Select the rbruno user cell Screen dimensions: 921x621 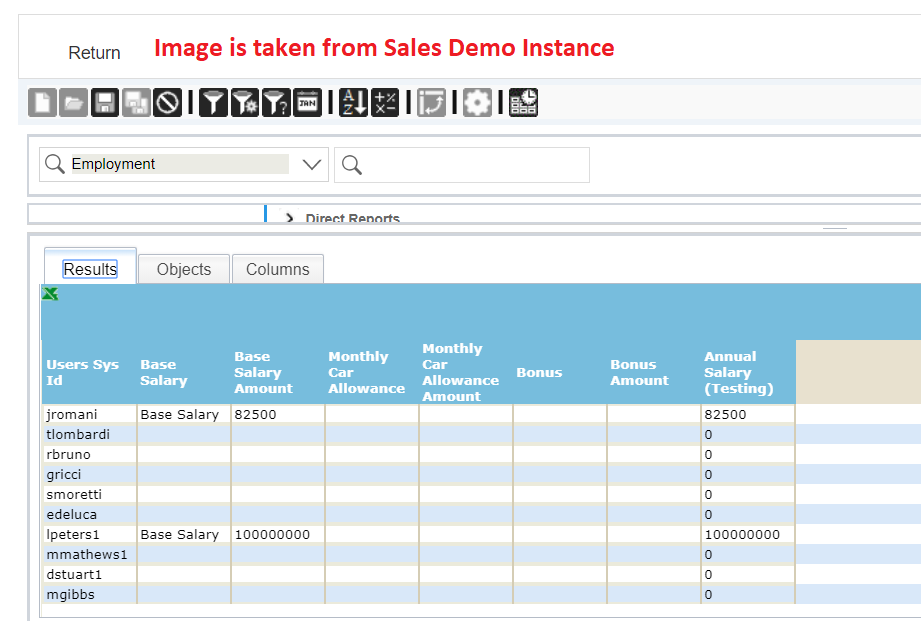[x=89, y=454]
